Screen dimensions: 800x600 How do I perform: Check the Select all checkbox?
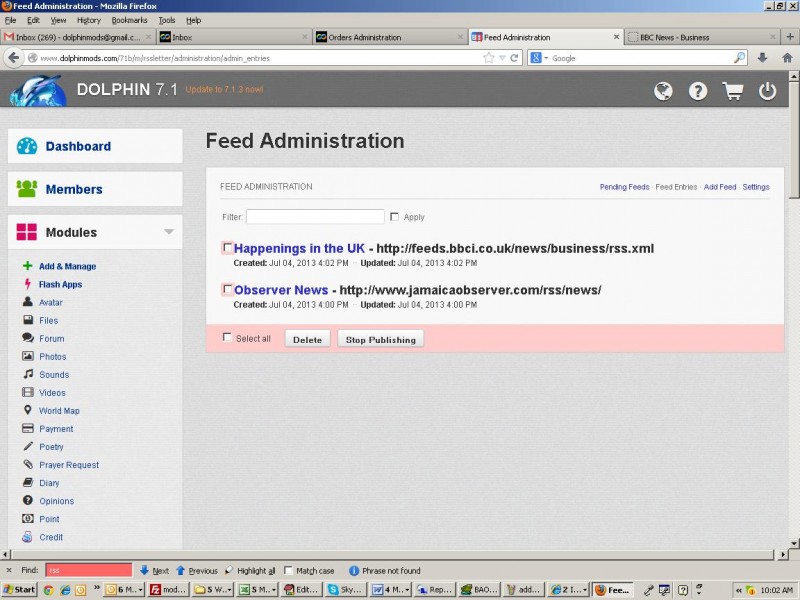click(227, 337)
